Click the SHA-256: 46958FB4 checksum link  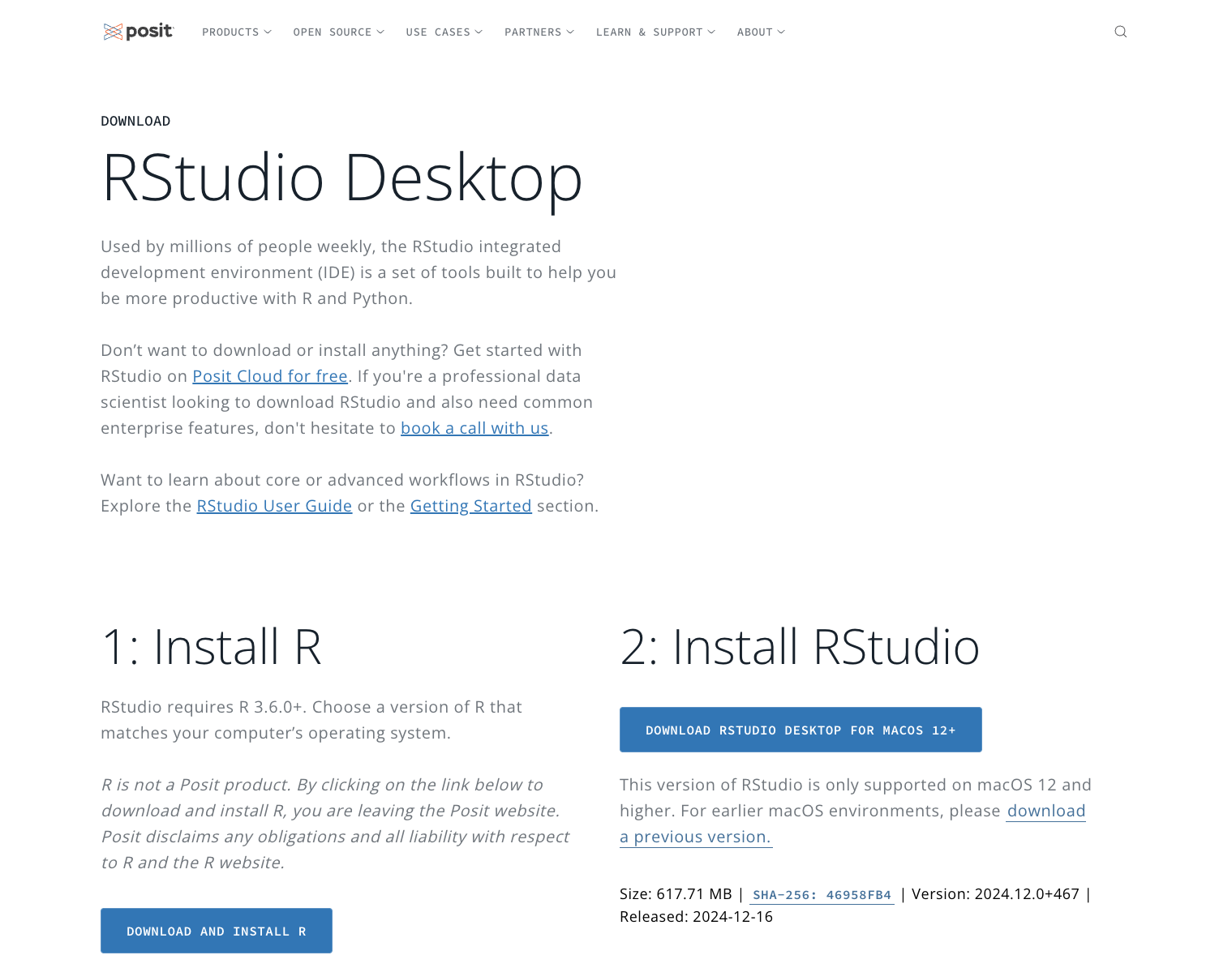pos(822,895)
